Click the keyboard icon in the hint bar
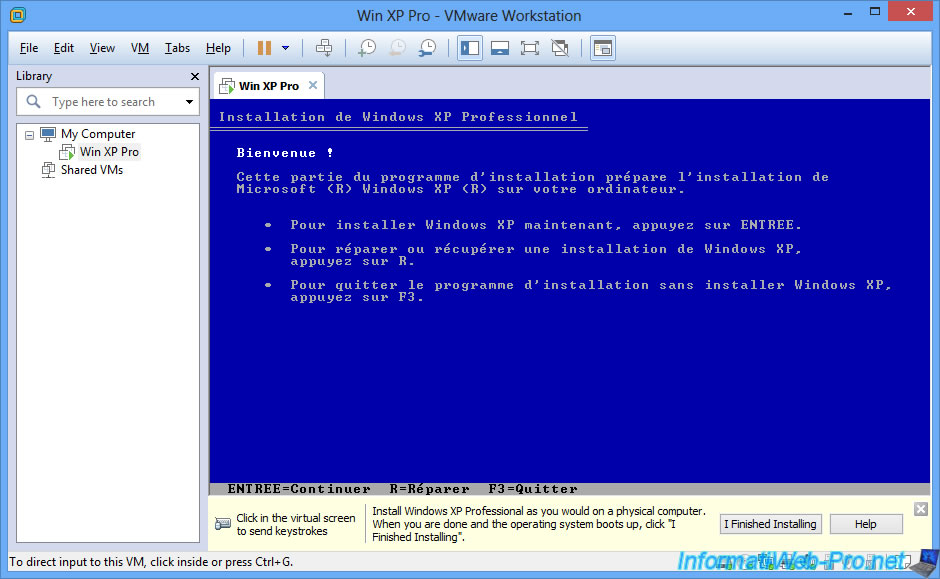Screen dimensions: 940x579 223,524
